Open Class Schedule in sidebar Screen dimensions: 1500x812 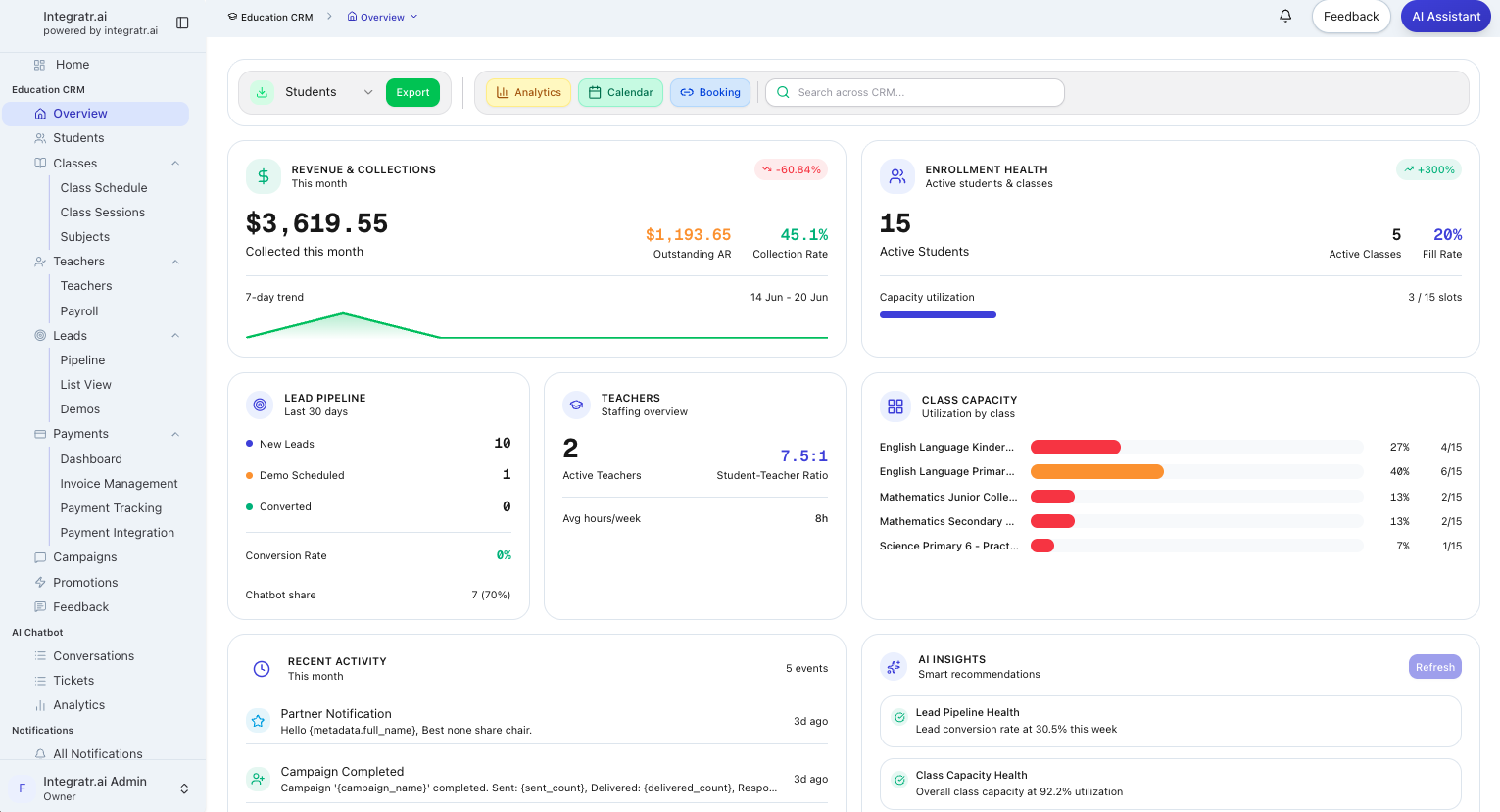coord(104,188)
